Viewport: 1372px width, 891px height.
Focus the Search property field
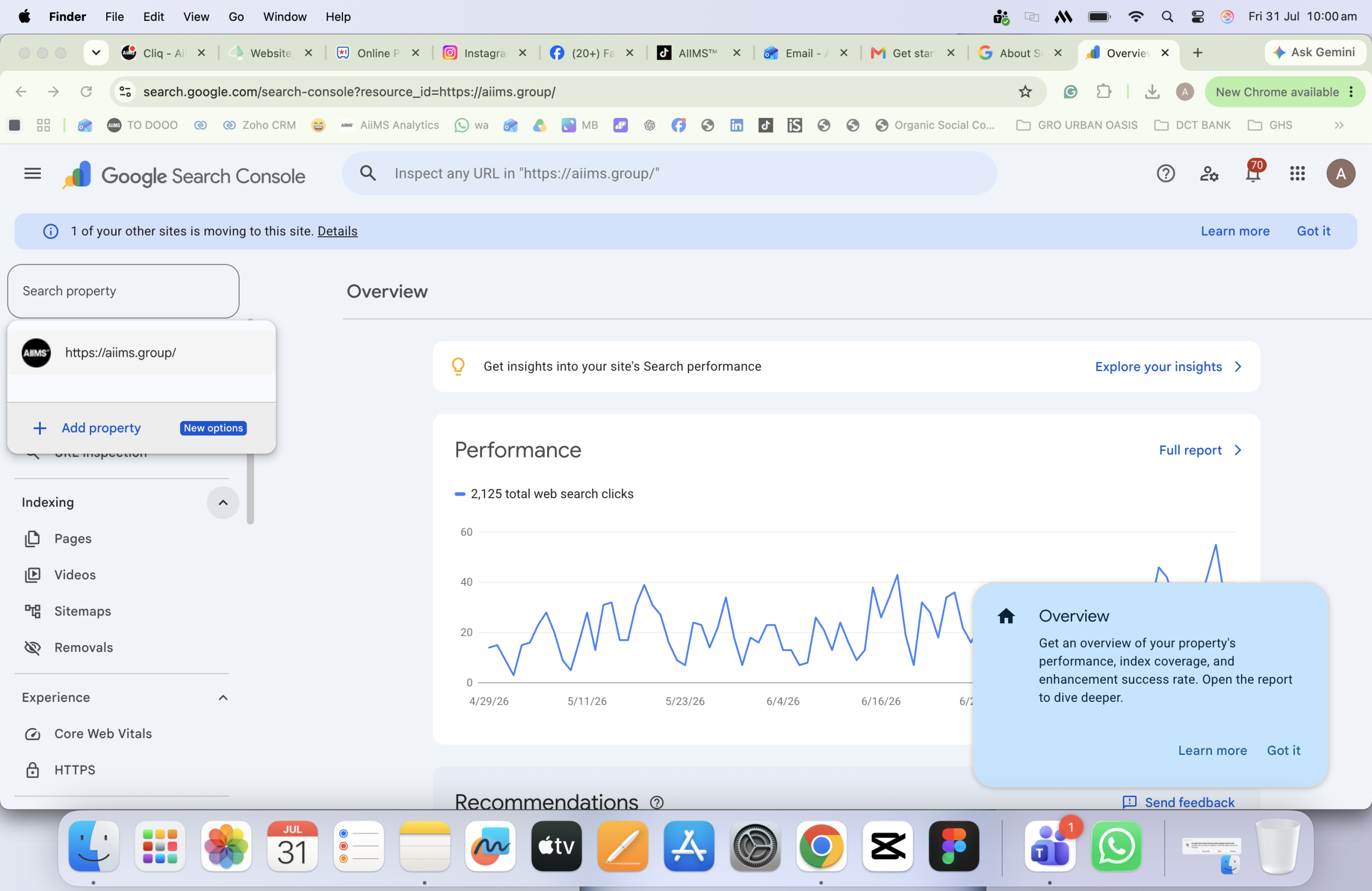[x=123, y=291]
